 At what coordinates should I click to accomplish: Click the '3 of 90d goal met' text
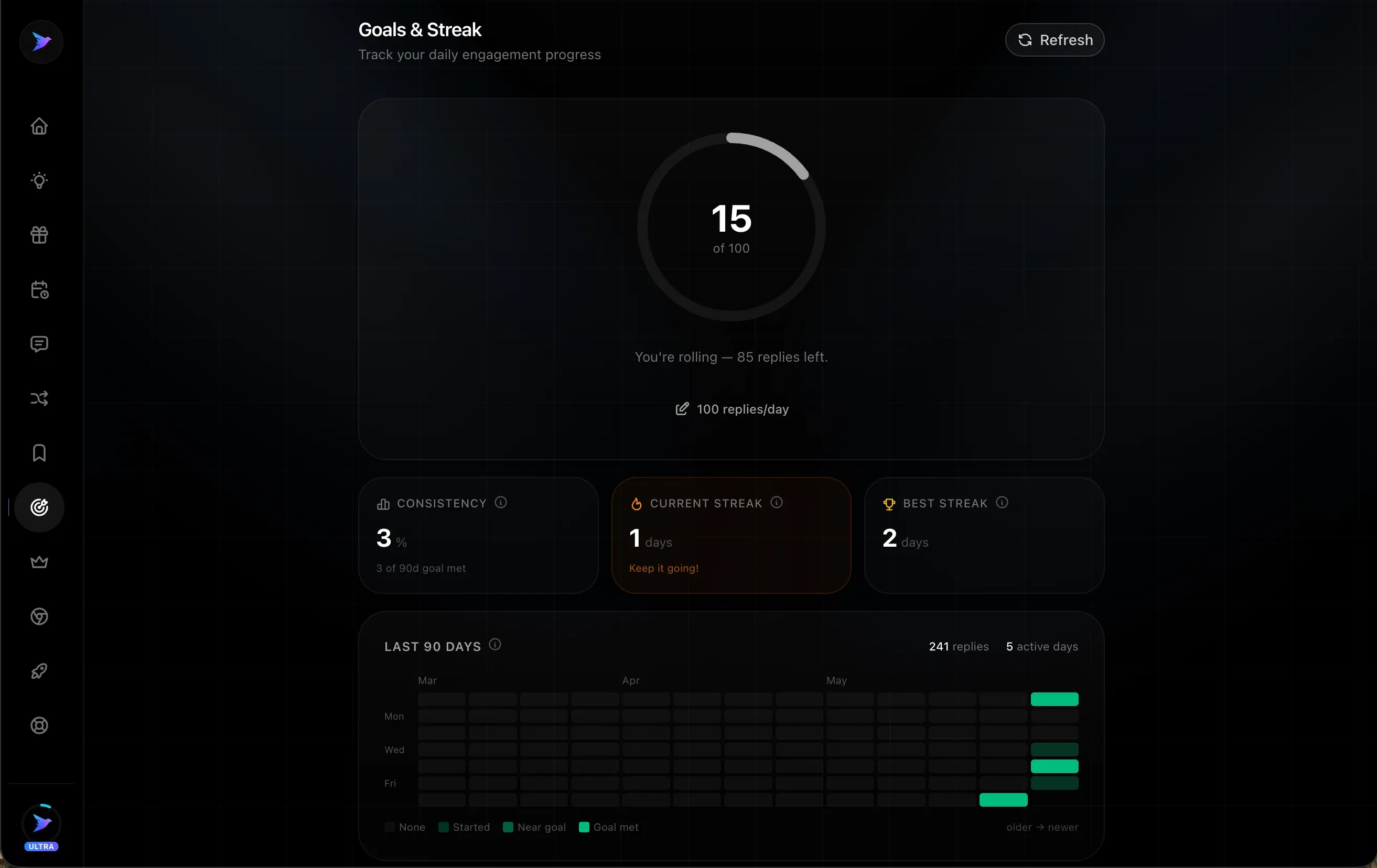click(x=421, y=568)
